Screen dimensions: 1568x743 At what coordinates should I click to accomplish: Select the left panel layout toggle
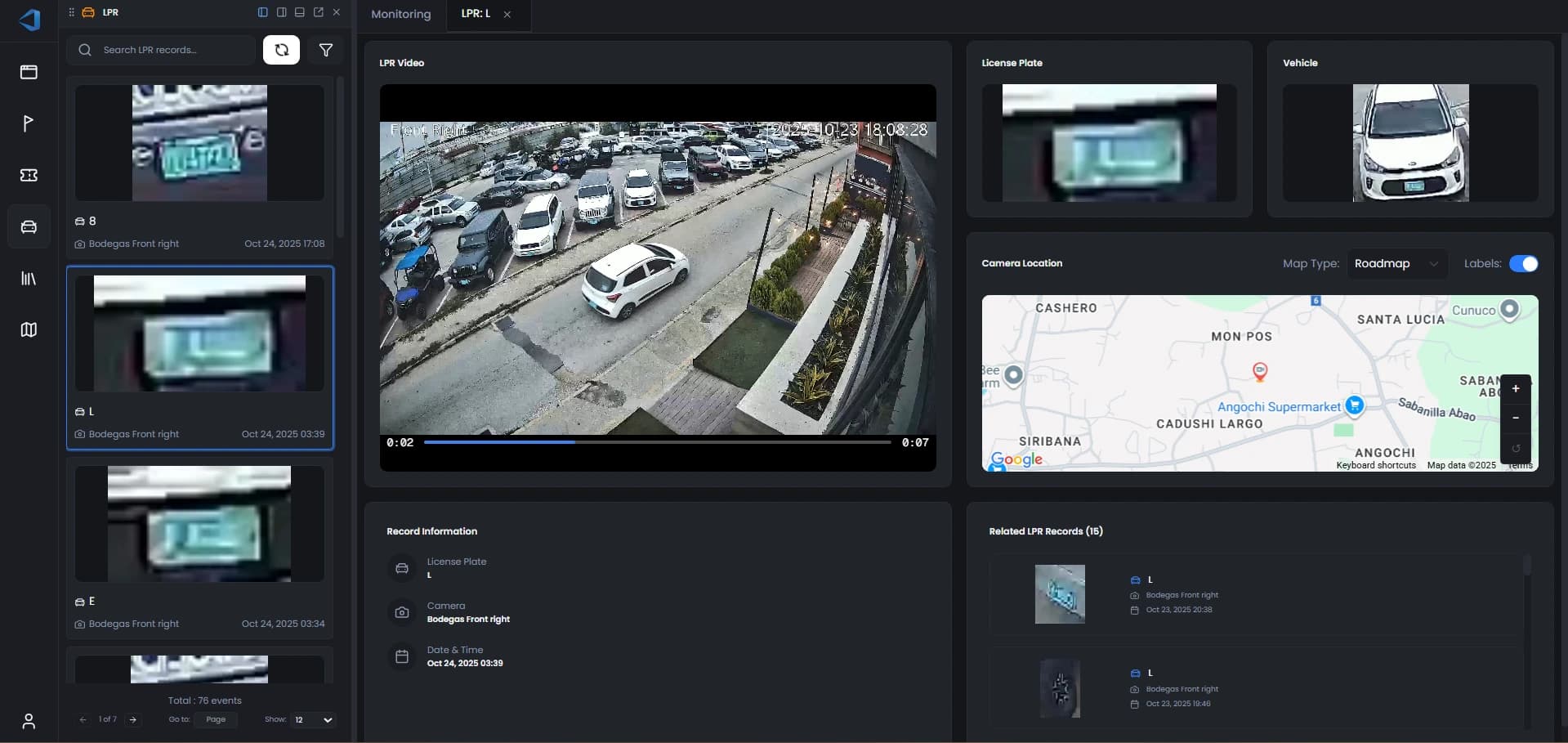(x=261, y=12)
